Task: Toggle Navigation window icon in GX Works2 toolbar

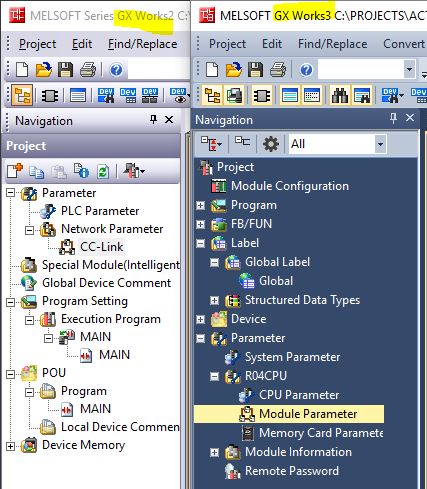Action: pyautogui.click(x=22, y=95)
